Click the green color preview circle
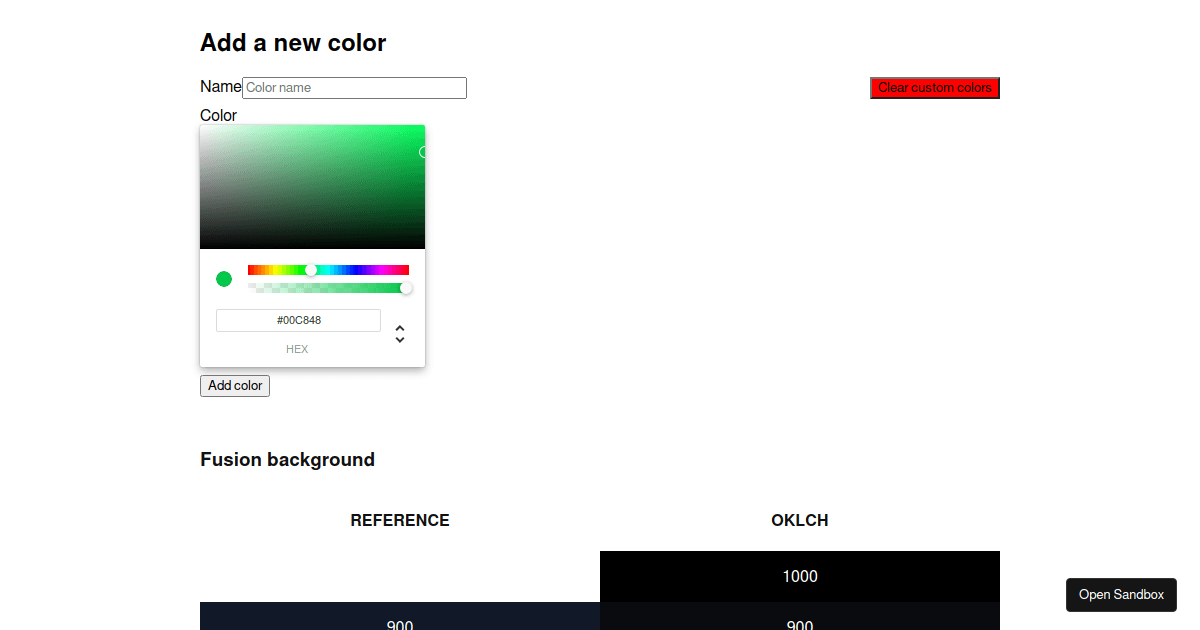 224,279
